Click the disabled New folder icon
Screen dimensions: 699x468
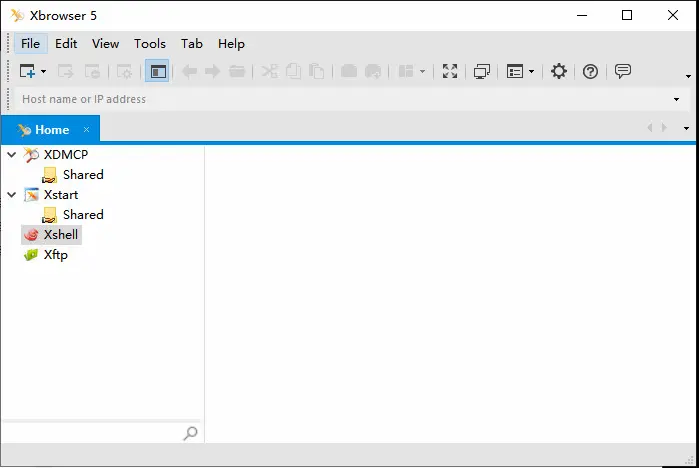point(349,71)
